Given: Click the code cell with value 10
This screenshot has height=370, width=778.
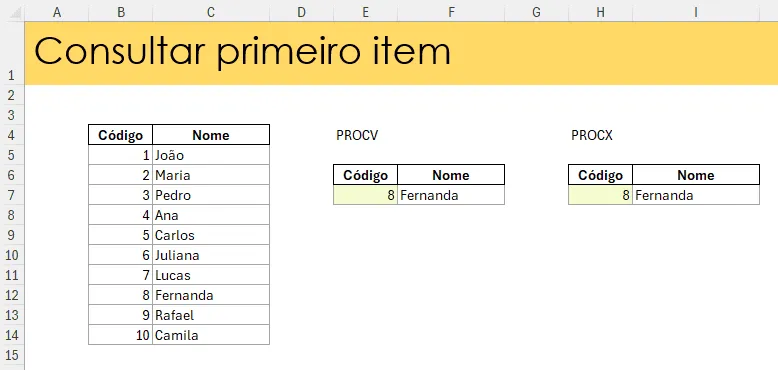Looking at the screenshot, I should (x=121, y=335).
